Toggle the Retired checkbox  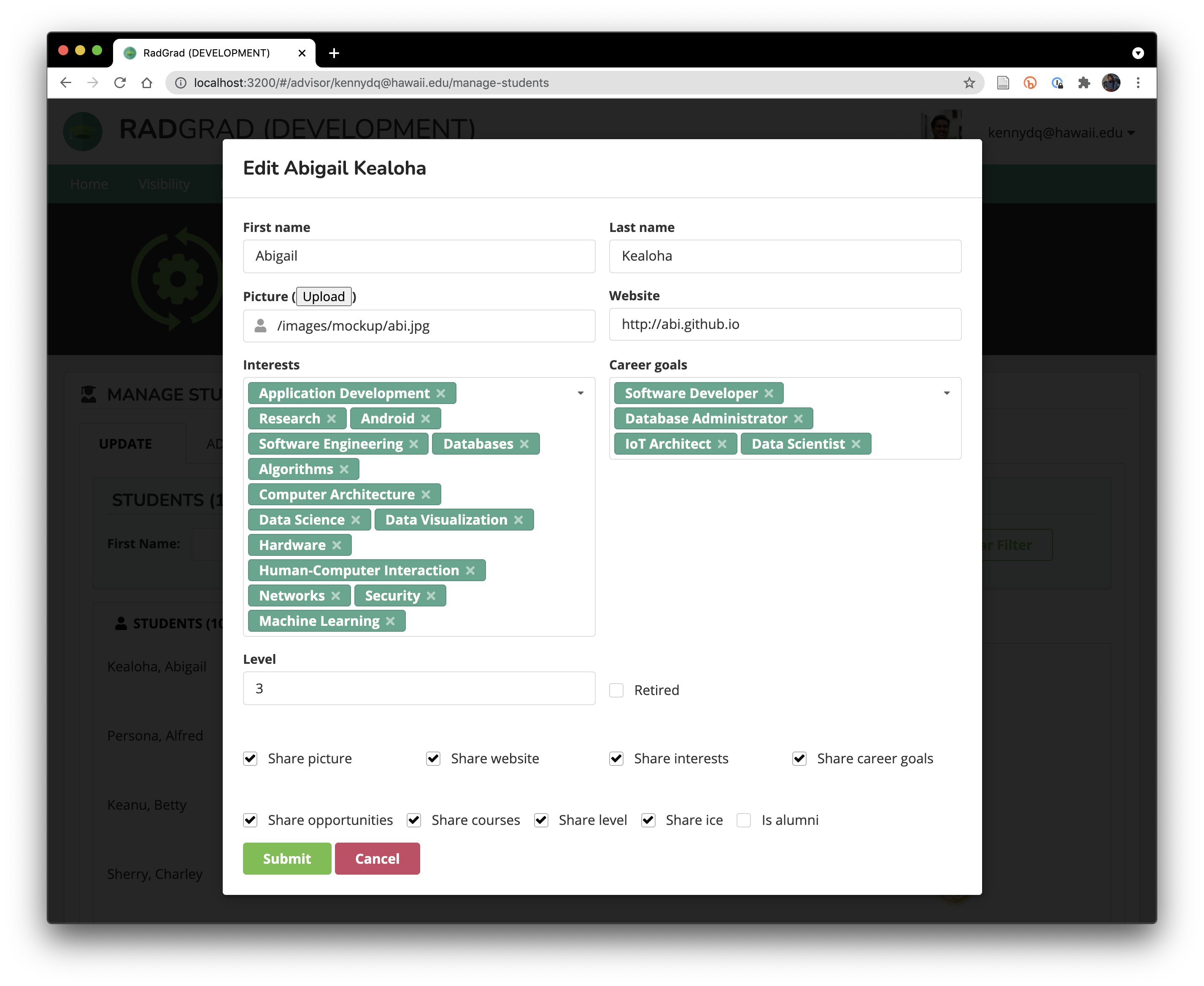(x=616, y=691)
